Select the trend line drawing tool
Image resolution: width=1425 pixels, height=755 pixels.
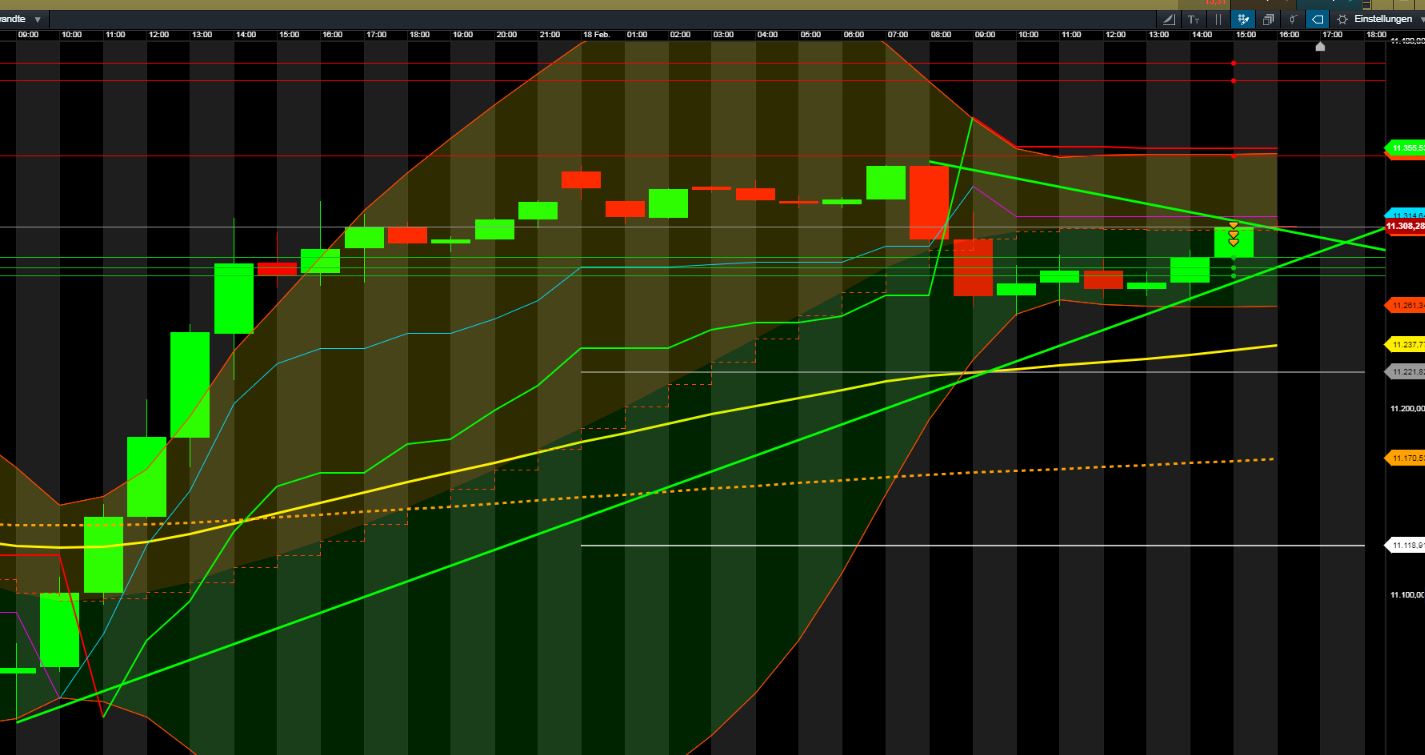1168,18
